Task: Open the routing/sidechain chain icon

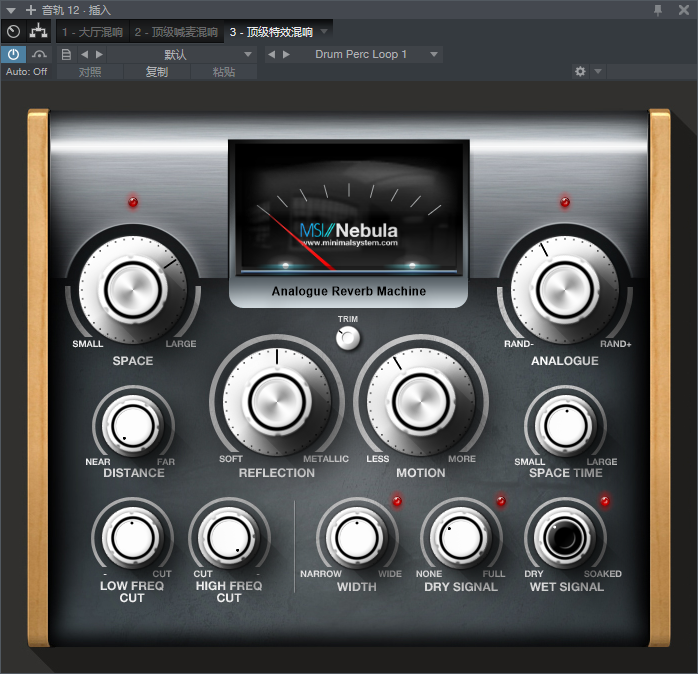Action: coord(39,32)
